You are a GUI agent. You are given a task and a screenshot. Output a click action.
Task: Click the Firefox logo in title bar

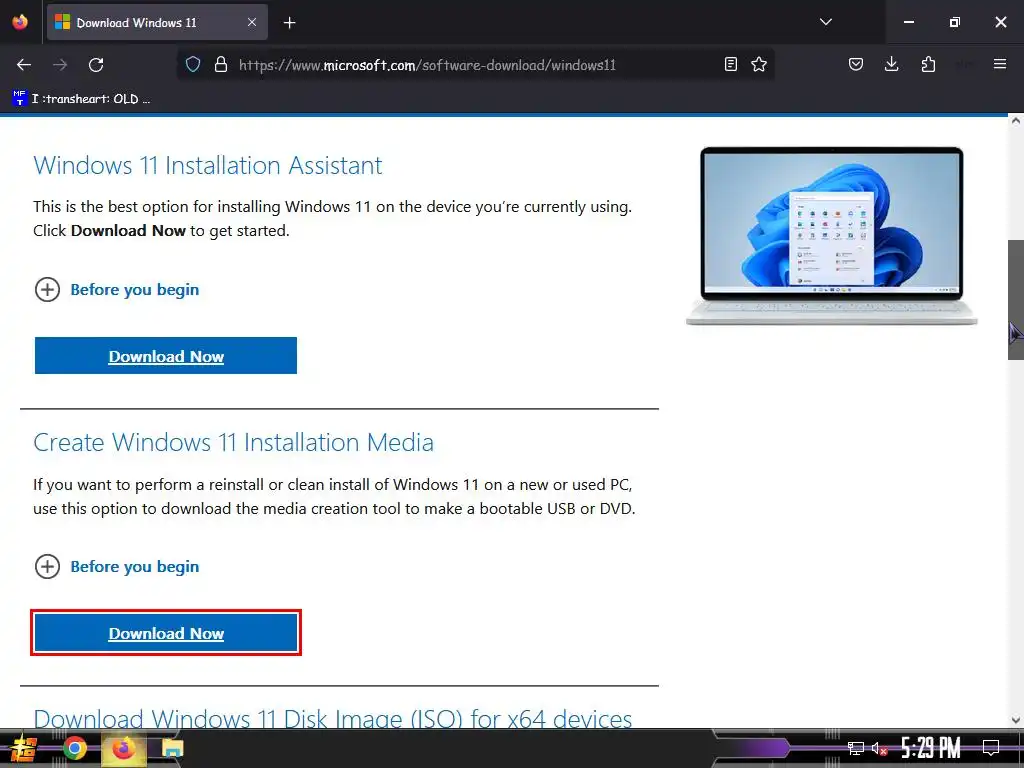20,22
